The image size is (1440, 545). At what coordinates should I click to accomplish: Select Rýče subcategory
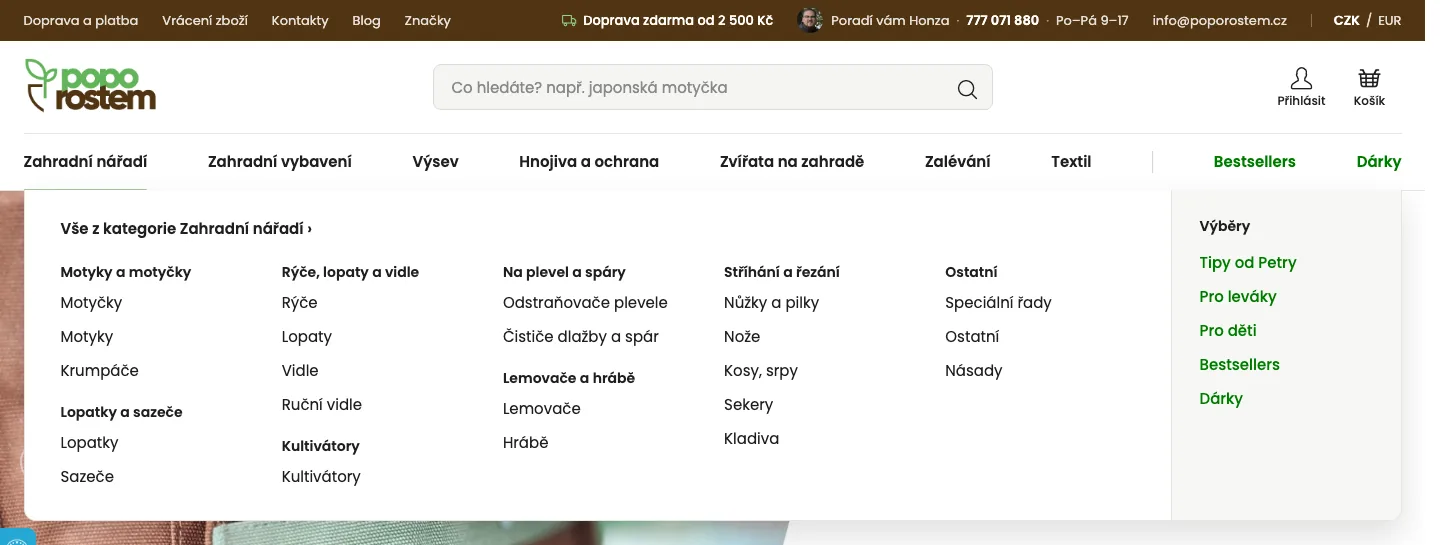click(x=299, y=302)
